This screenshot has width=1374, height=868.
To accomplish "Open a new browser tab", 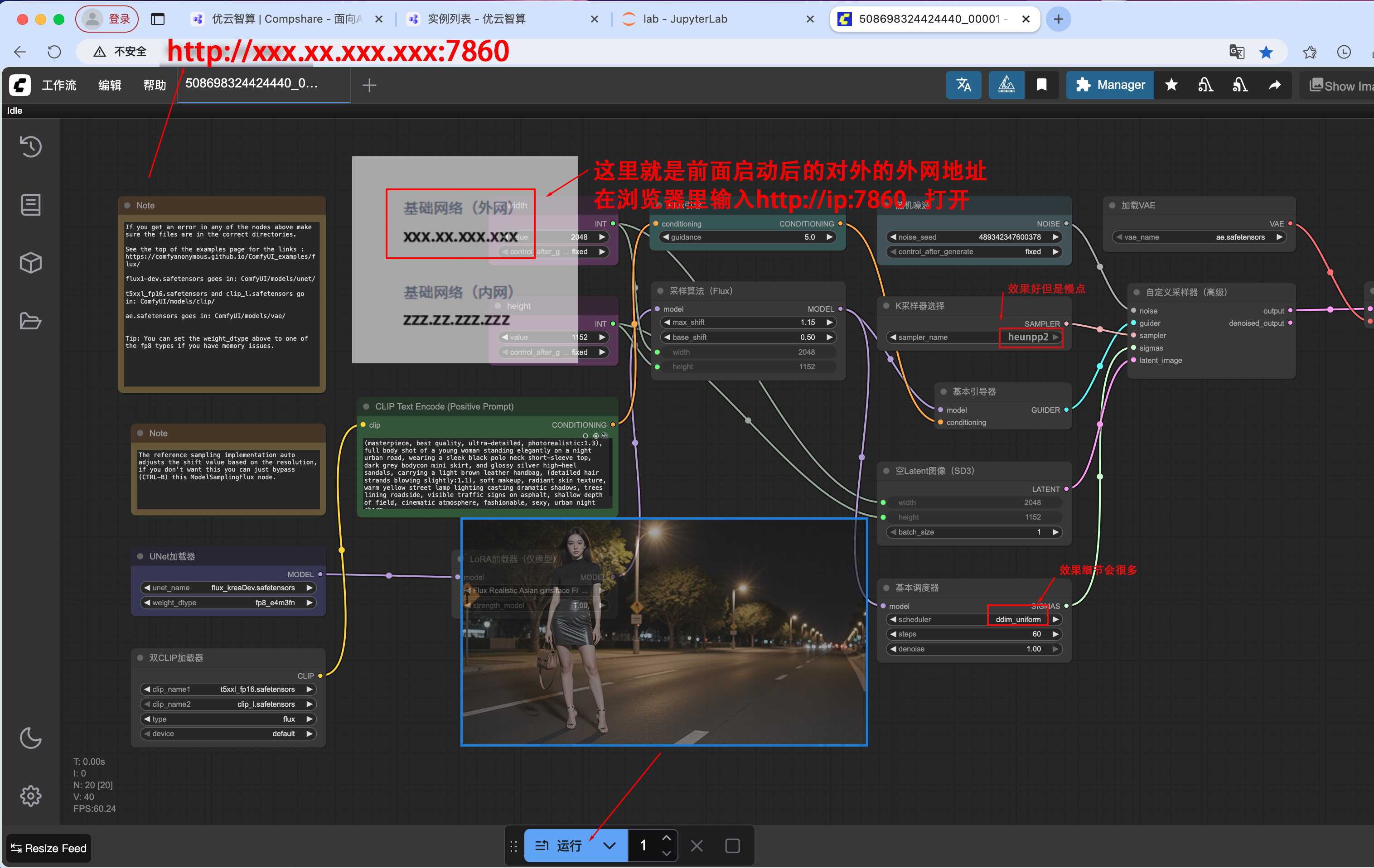I will [1059, 19].
